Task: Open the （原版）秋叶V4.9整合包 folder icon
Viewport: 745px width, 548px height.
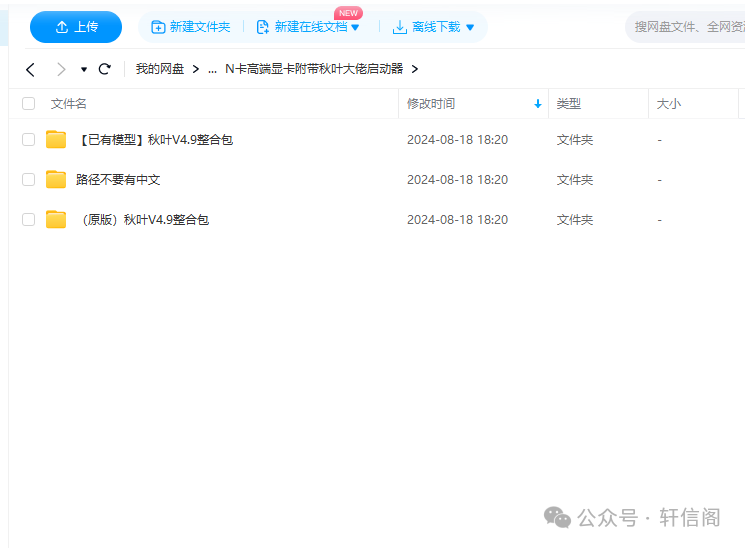Action: tap(56, 220)
